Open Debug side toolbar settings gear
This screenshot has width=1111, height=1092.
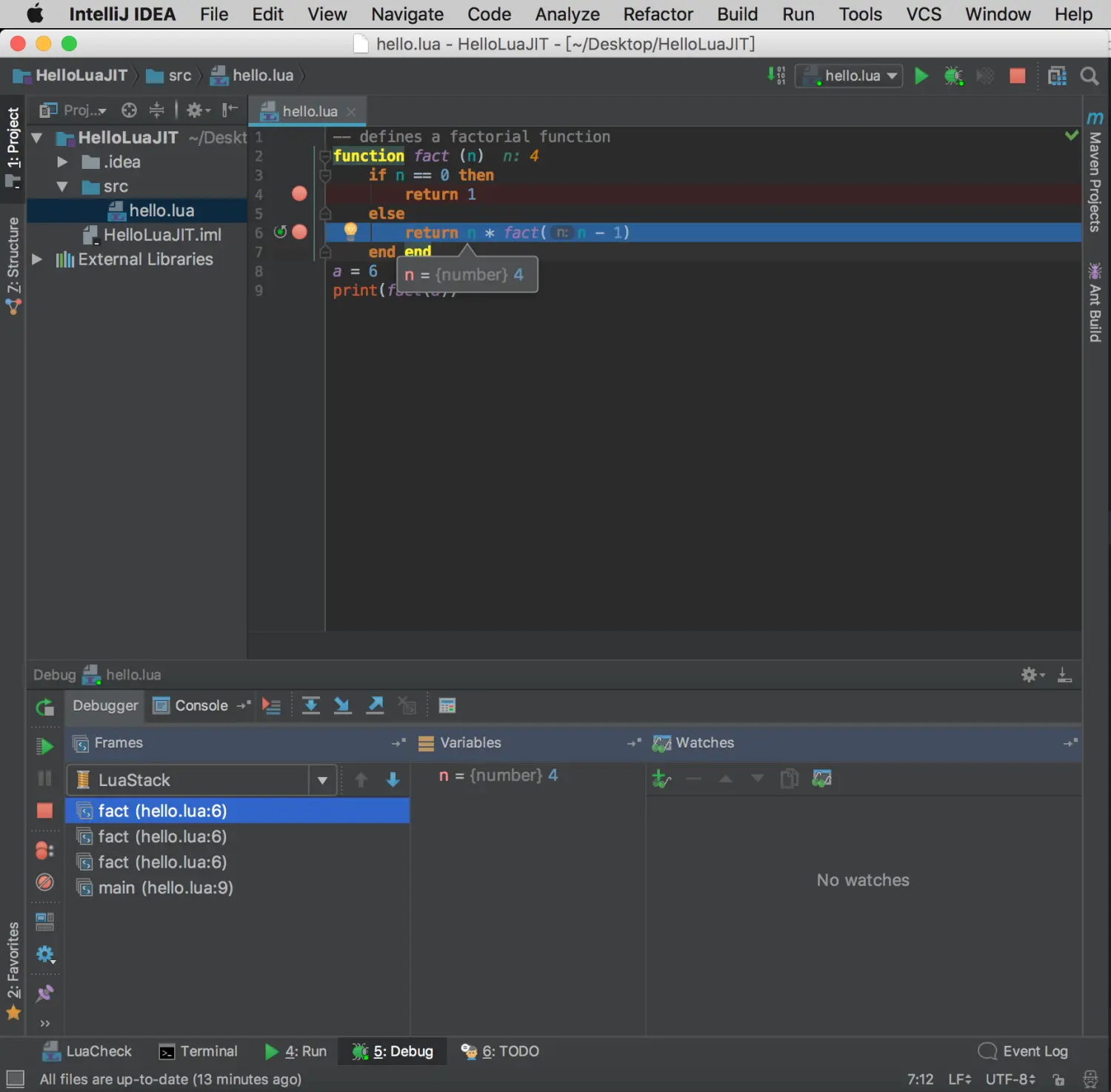(x=45, y=954)
